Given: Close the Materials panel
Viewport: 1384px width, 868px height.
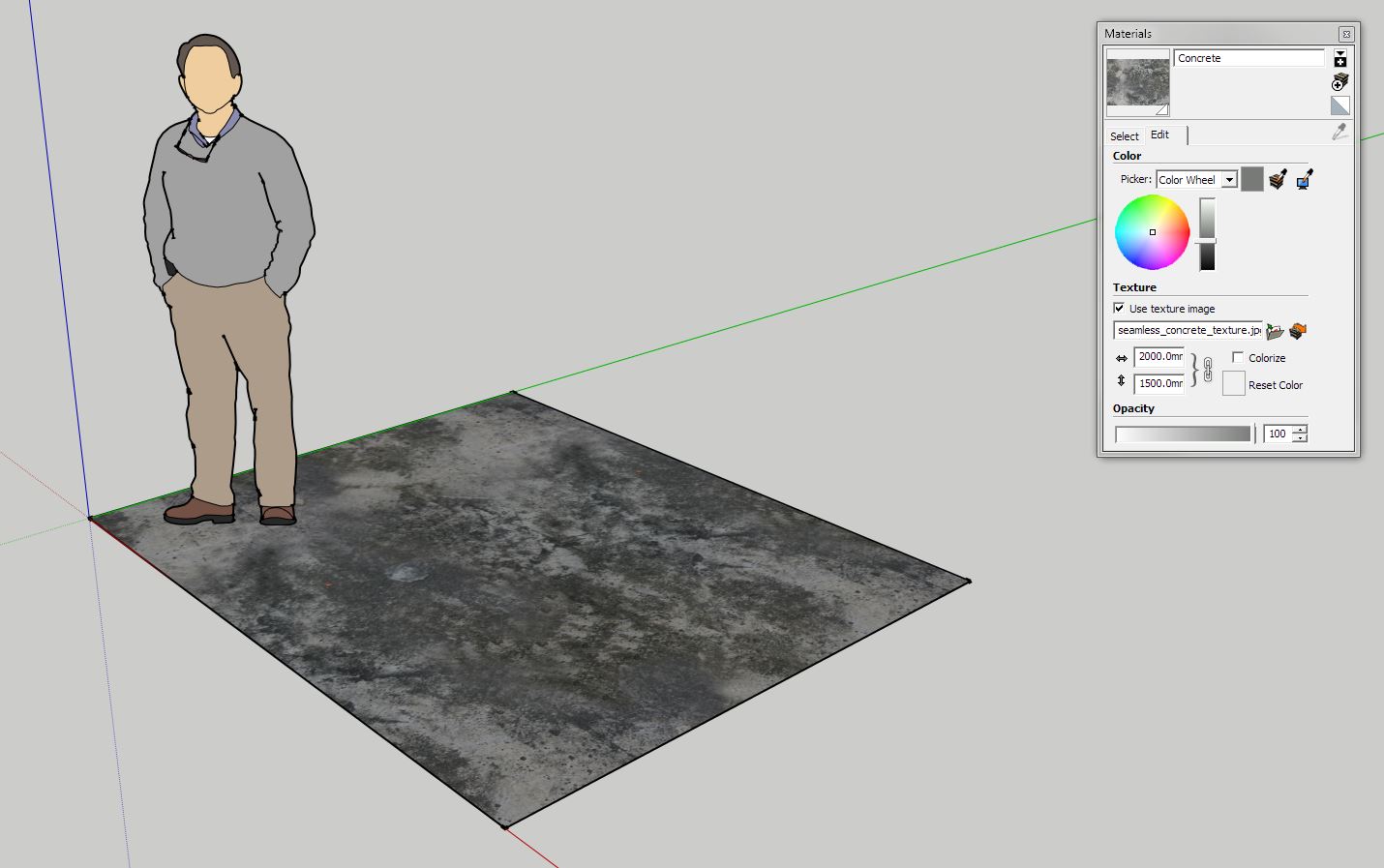Looking at the screenshot, I should 1345,34.
